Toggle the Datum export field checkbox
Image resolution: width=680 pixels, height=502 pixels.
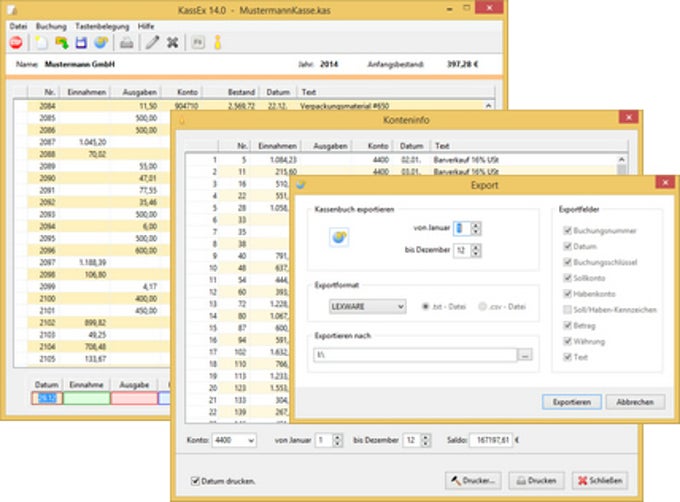point(567,246)
